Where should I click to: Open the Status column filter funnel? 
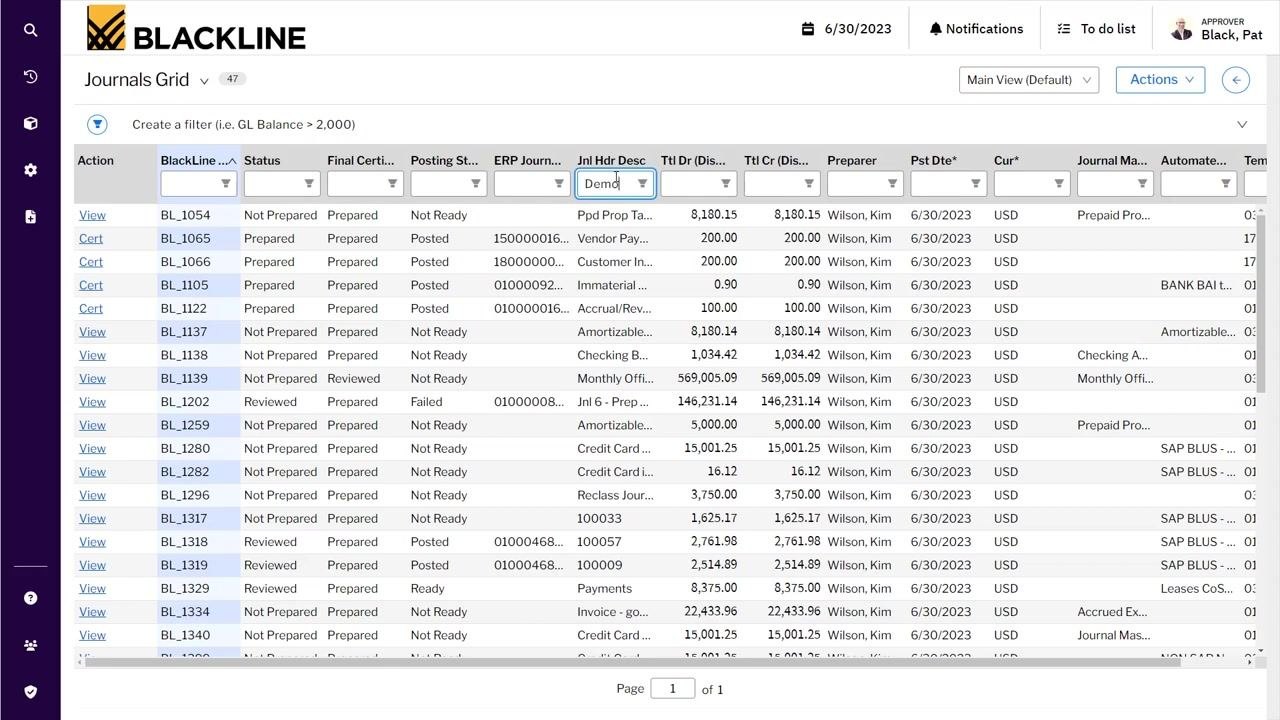[x=309, y=184]
